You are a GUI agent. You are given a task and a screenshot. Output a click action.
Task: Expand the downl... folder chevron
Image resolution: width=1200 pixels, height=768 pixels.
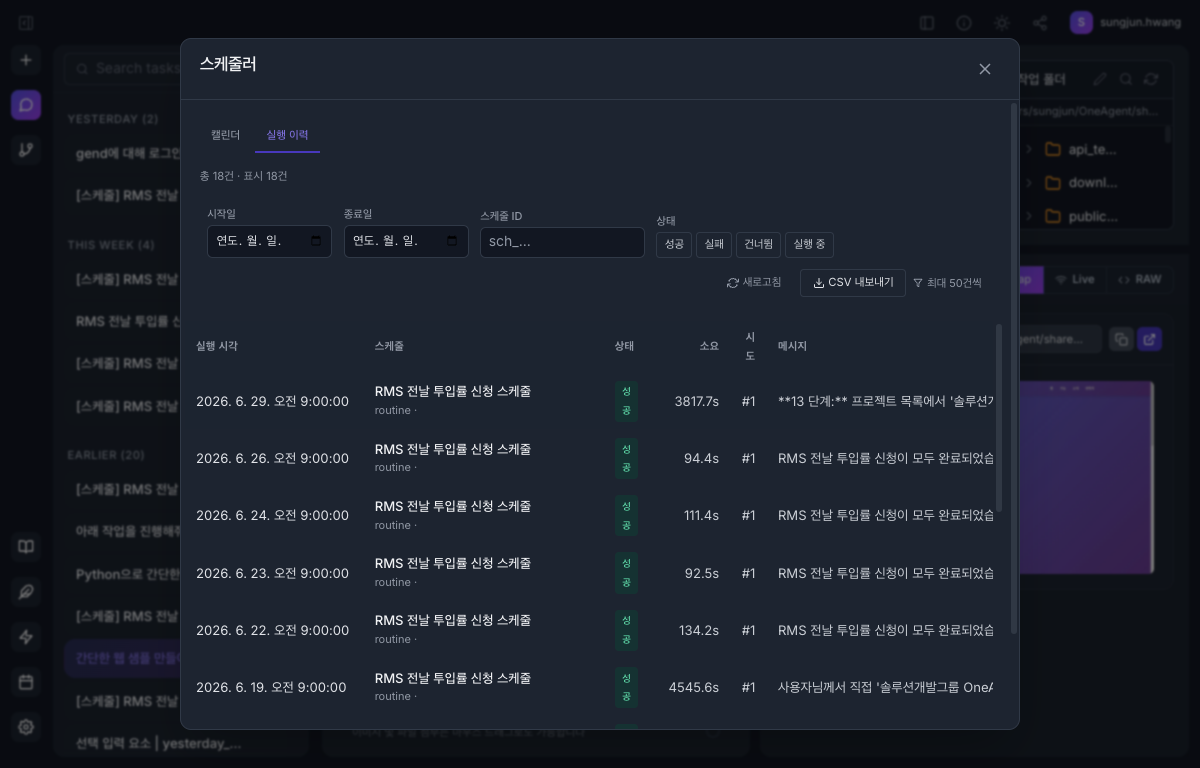pos(1029,183)
